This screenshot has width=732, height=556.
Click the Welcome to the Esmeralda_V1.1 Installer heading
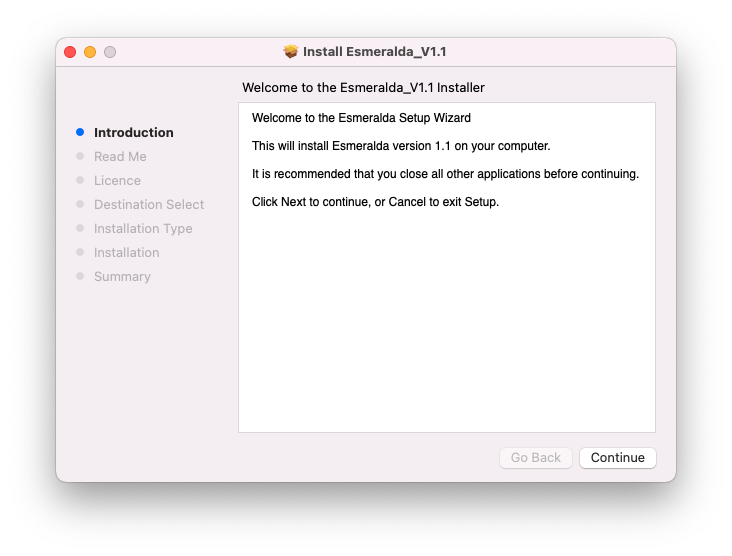click(x=363, y=88)
